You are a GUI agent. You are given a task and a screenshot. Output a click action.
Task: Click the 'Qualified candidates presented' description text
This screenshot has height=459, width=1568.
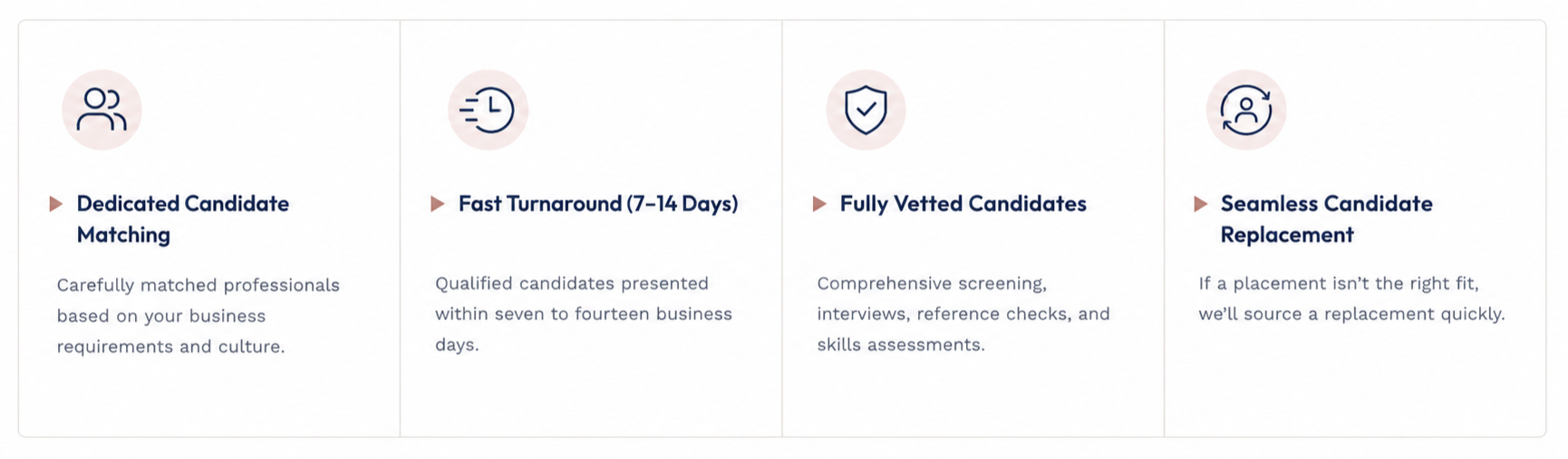[584, 314]
